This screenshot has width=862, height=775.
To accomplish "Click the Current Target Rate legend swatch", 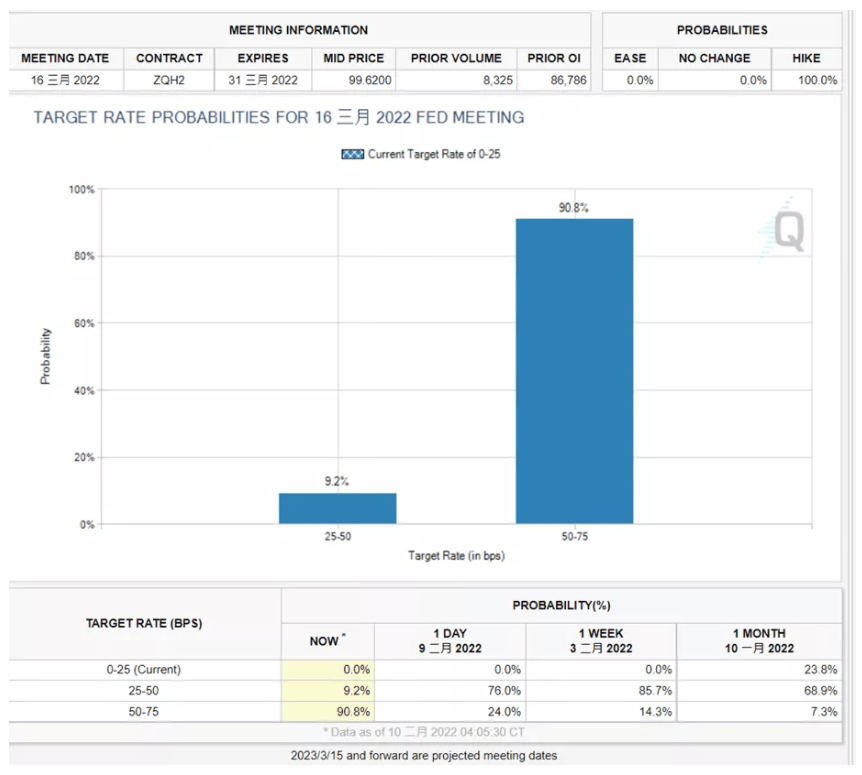I will pyautogui.click(x=353, y=154).
